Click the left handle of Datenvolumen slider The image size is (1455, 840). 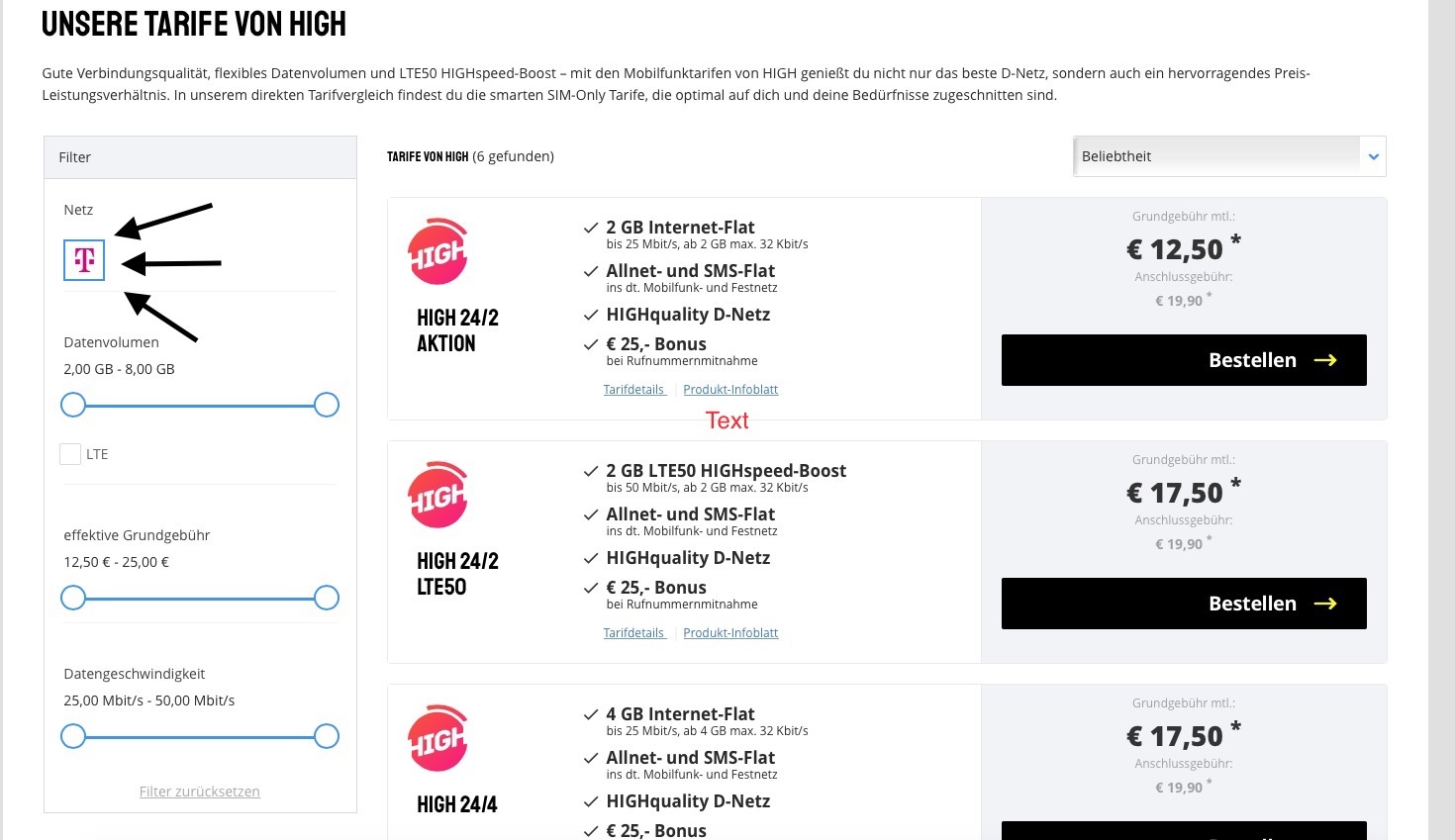[x=73, y=405]
